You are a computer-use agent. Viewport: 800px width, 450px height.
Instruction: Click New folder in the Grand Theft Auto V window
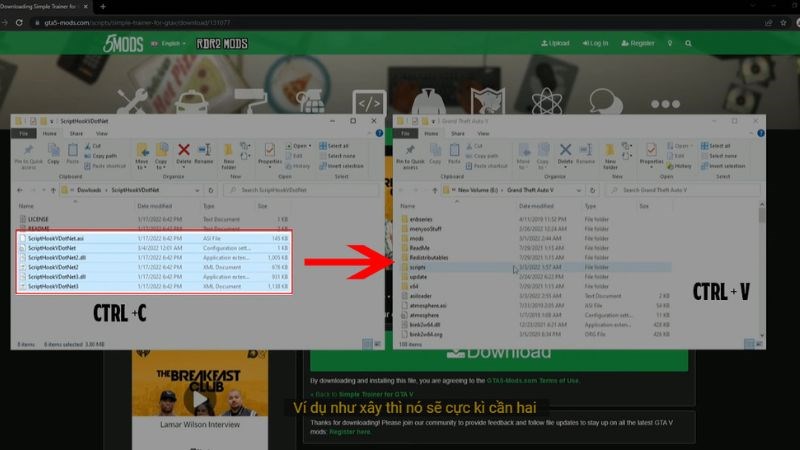610,156
